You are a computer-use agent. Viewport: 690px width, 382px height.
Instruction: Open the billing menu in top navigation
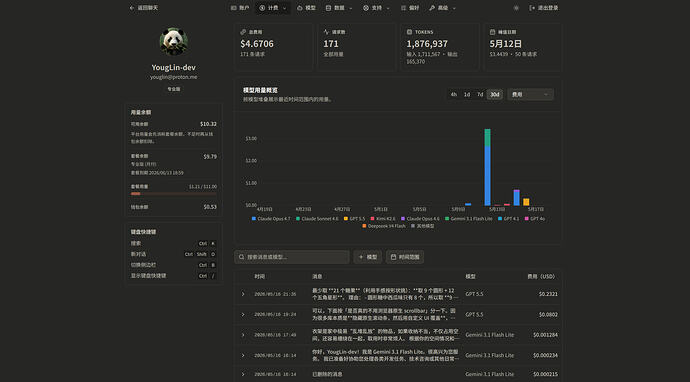[273, 8]
